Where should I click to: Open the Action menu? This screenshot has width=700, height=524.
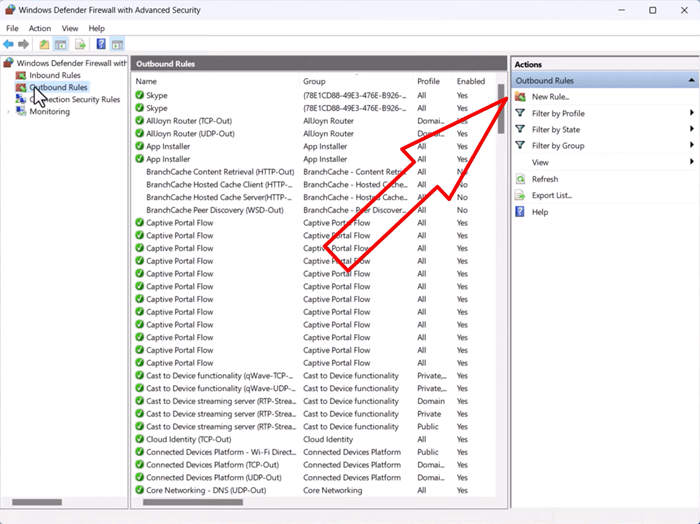40,28
